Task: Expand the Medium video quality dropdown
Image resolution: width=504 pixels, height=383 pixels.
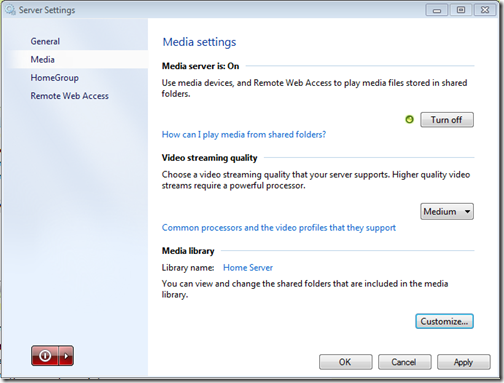Action: click(447, 211)
